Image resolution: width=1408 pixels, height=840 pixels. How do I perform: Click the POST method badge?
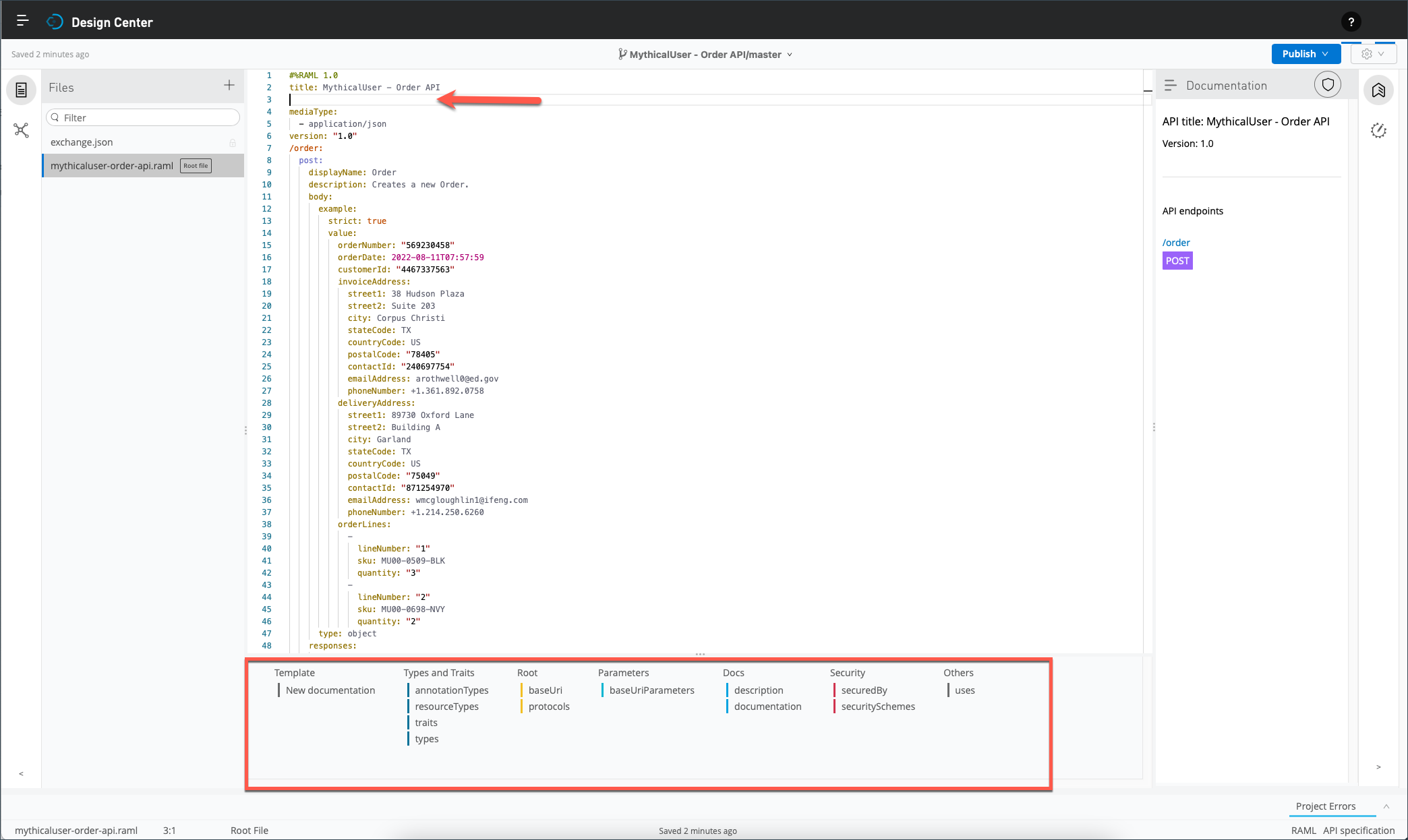click(x=1177, y=261)
